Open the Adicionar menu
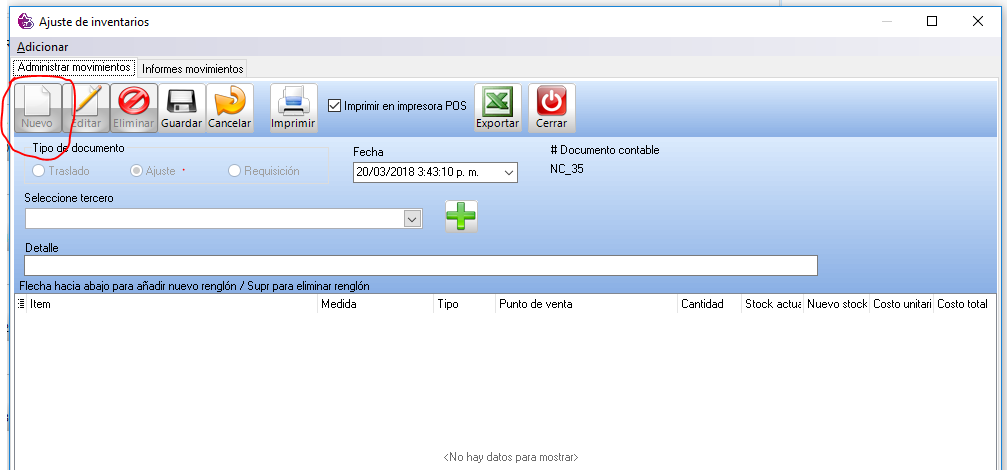This screenshot has width=1007, height=470. coord(42,47)
